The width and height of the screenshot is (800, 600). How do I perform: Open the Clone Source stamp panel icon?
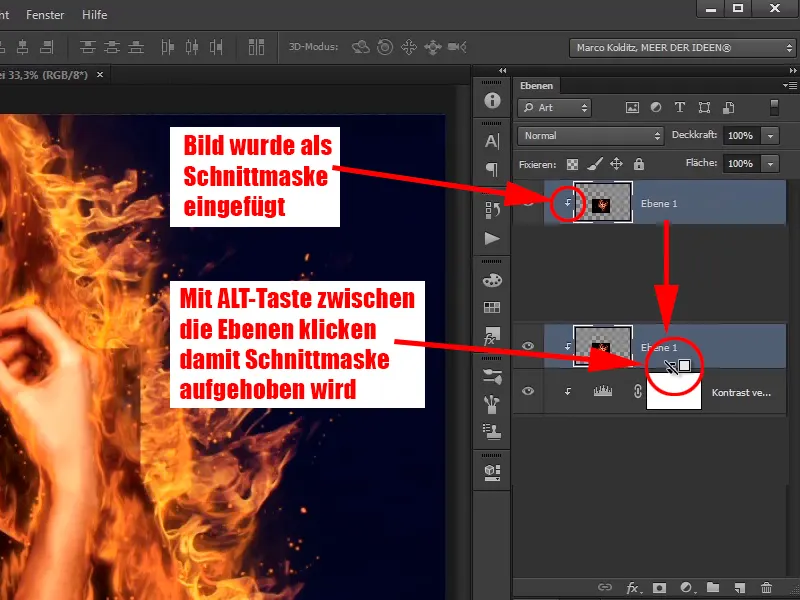[492, 432]
